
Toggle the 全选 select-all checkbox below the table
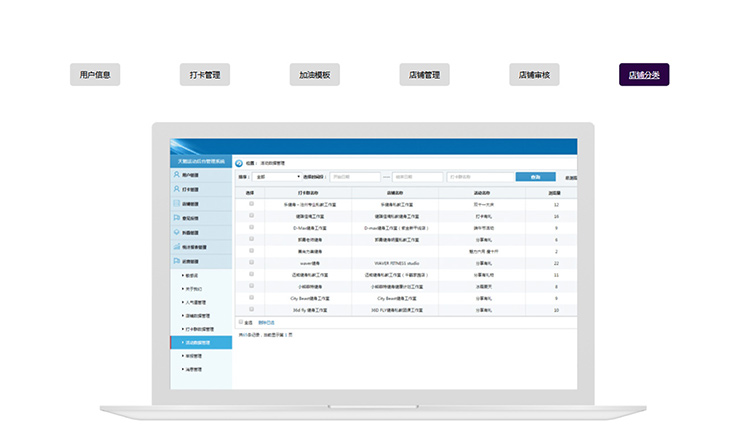click(241, 322)
